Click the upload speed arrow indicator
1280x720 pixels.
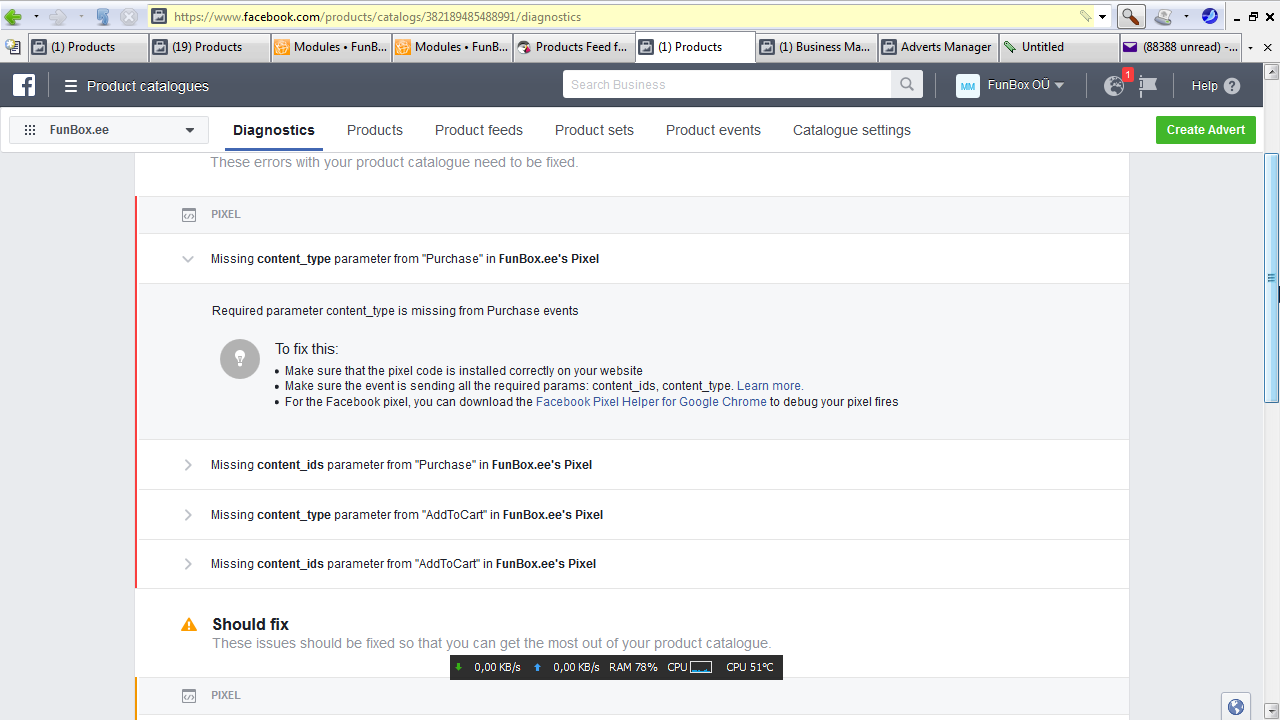pos(538,667)
